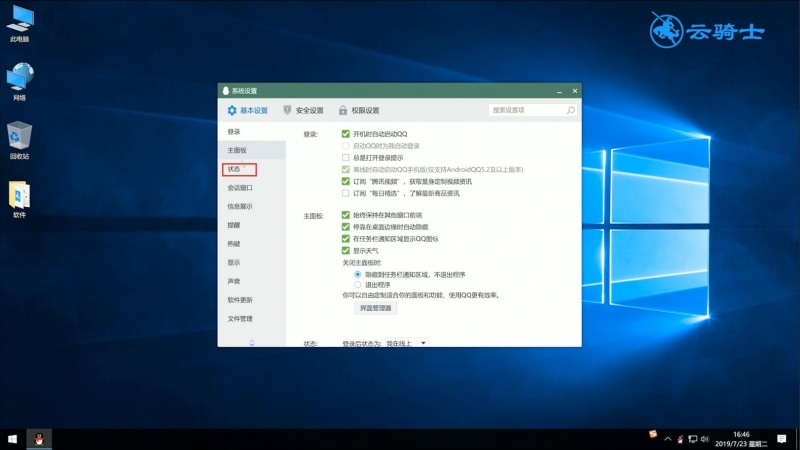Select 退出程序 radio option
The image size is (800, 450).
coord(358,285)
